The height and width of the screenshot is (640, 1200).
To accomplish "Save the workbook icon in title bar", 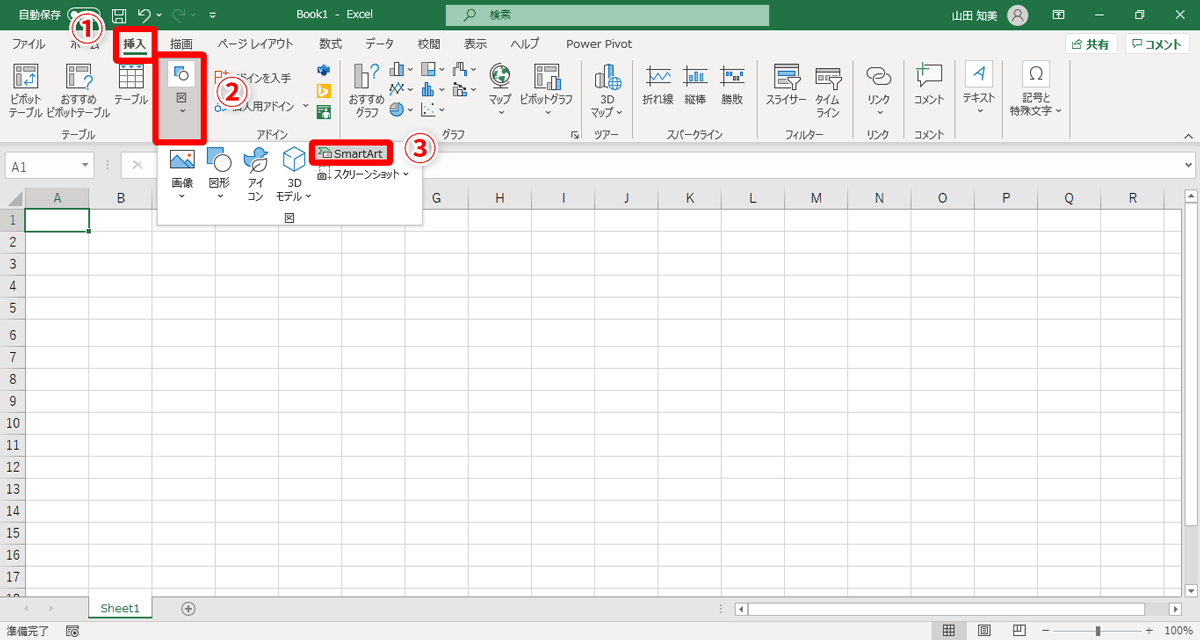I will [x=119, y=15].
